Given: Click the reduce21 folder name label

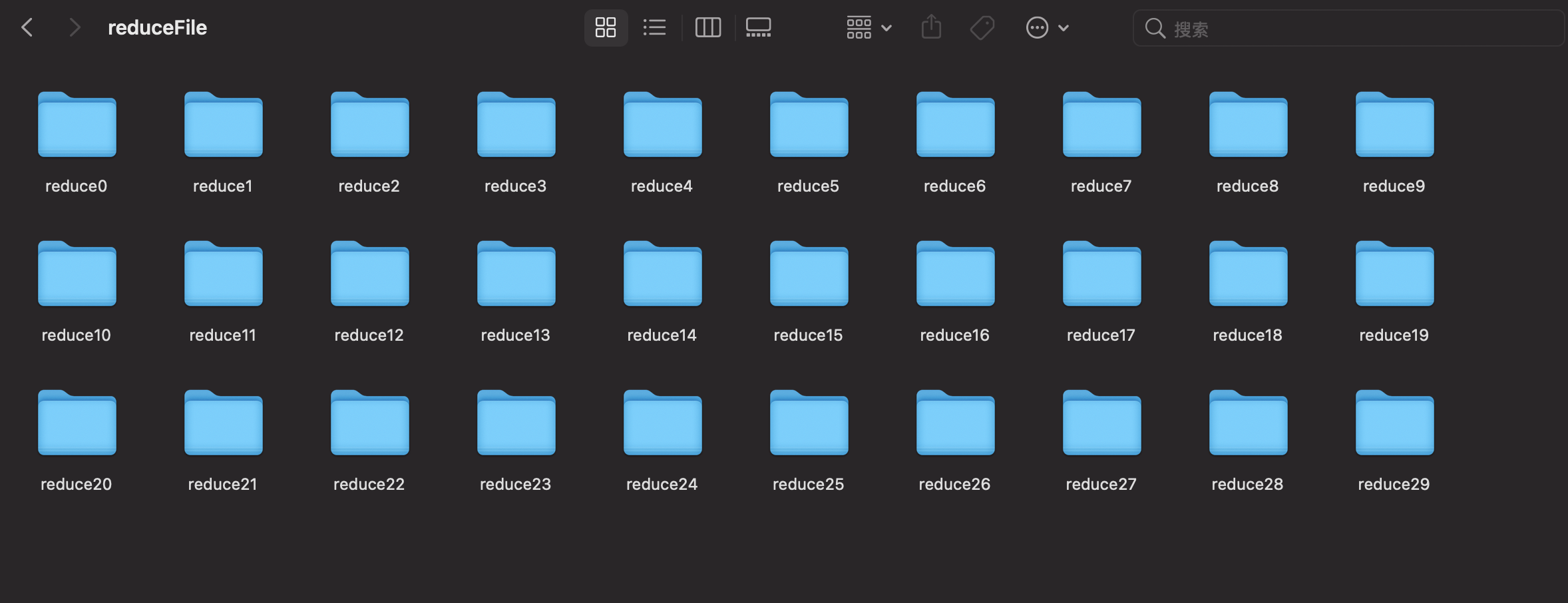Looking at the screenshot, I should 223,484.
